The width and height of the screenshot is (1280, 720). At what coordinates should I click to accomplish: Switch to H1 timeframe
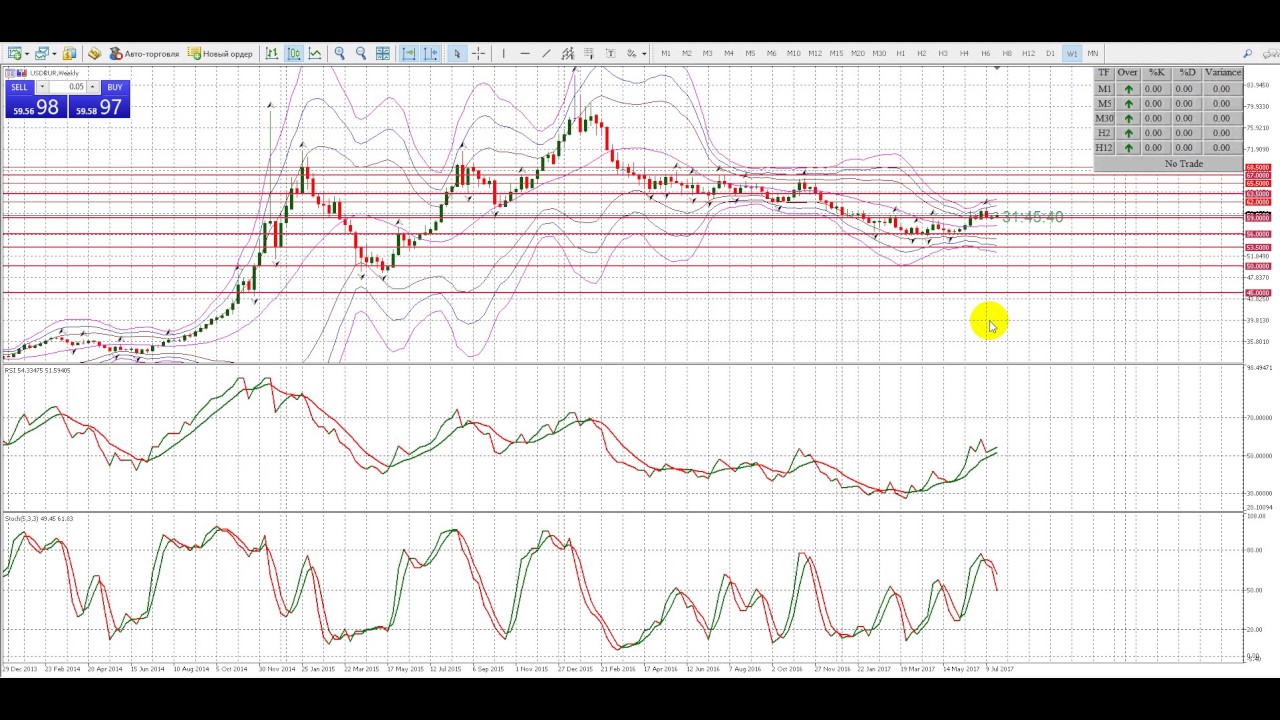click(x=900, y=53)
